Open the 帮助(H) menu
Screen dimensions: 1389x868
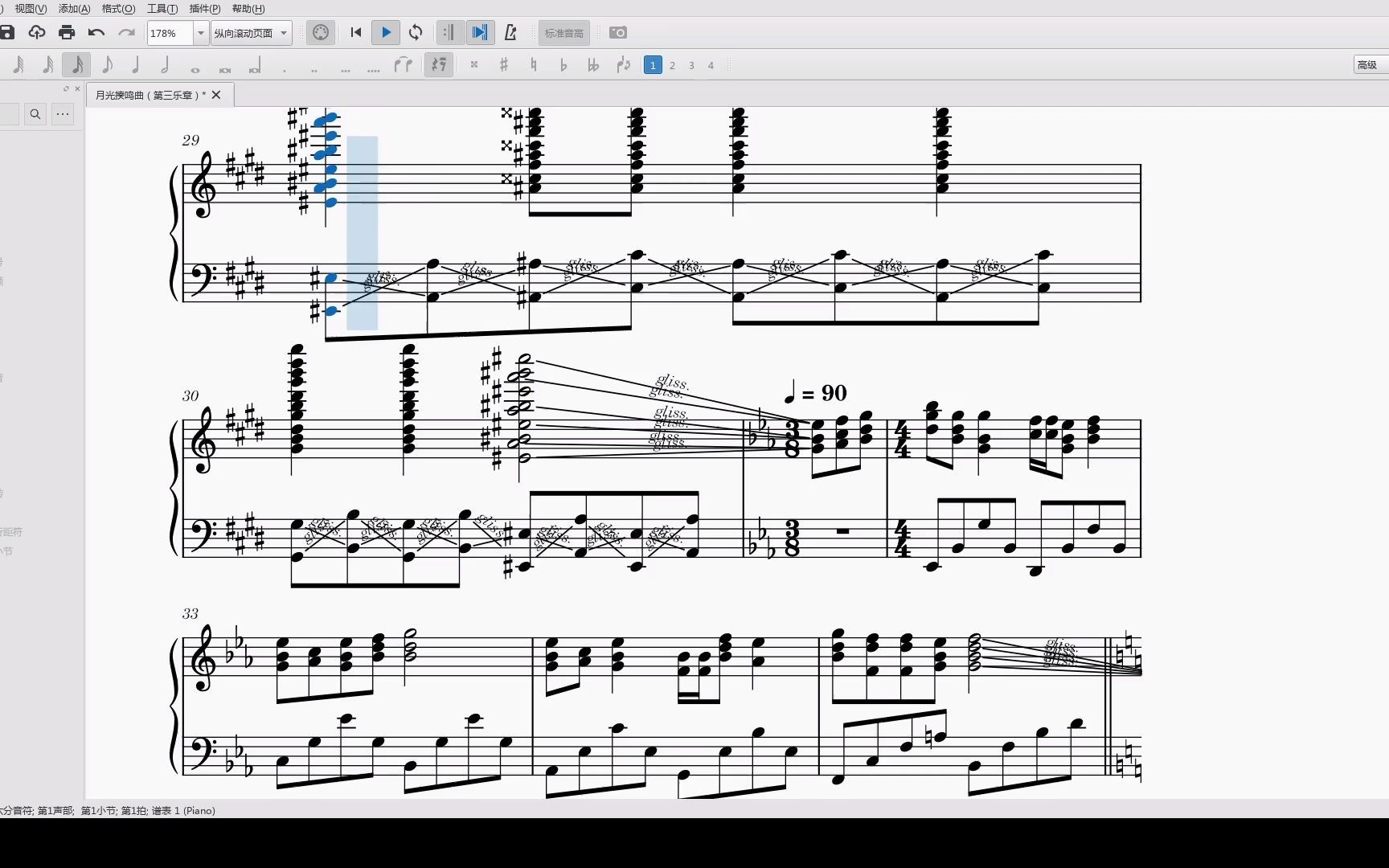click(x=248, y=9)
